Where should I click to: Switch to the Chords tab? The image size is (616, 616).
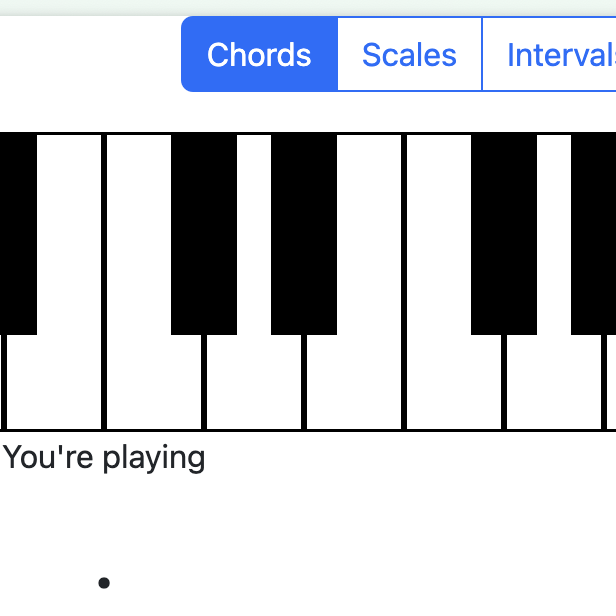[259, 55]
